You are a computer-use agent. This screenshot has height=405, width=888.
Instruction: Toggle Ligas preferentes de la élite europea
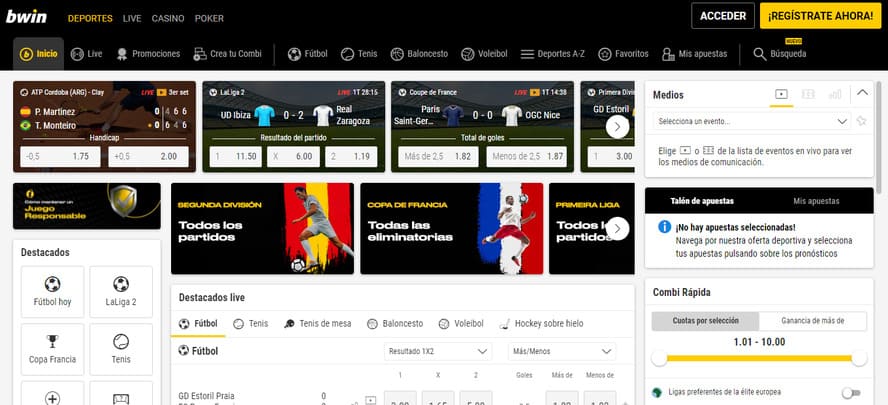click(x=851, y=393)
